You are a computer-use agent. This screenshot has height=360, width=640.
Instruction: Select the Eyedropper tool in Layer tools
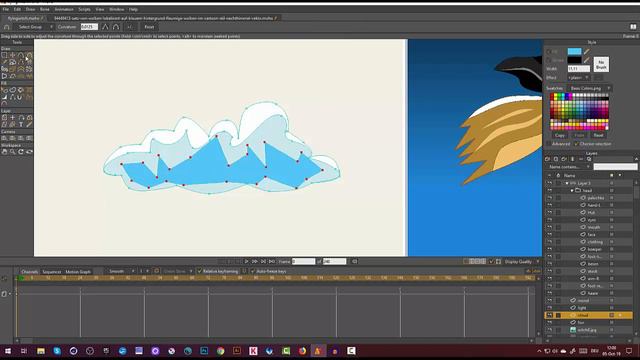point(29,125)
